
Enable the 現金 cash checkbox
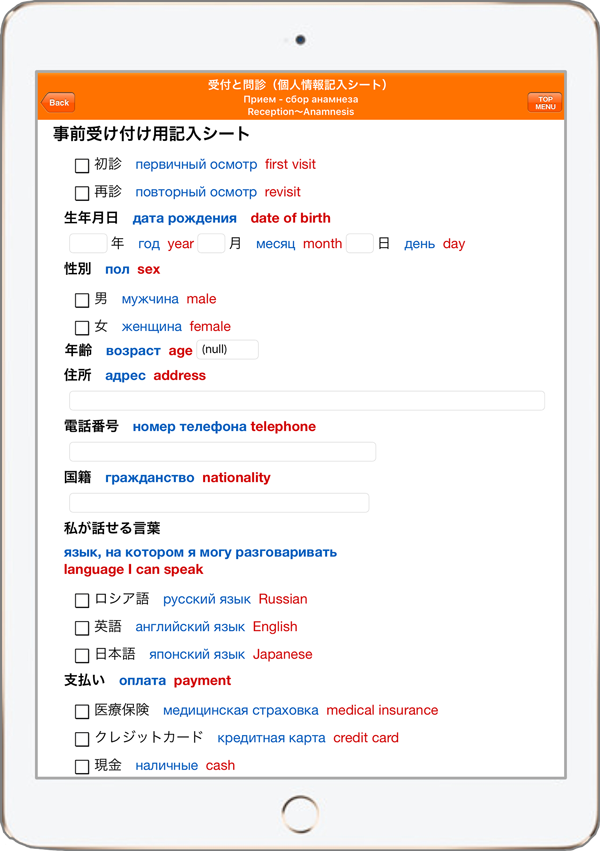(82, 767)
